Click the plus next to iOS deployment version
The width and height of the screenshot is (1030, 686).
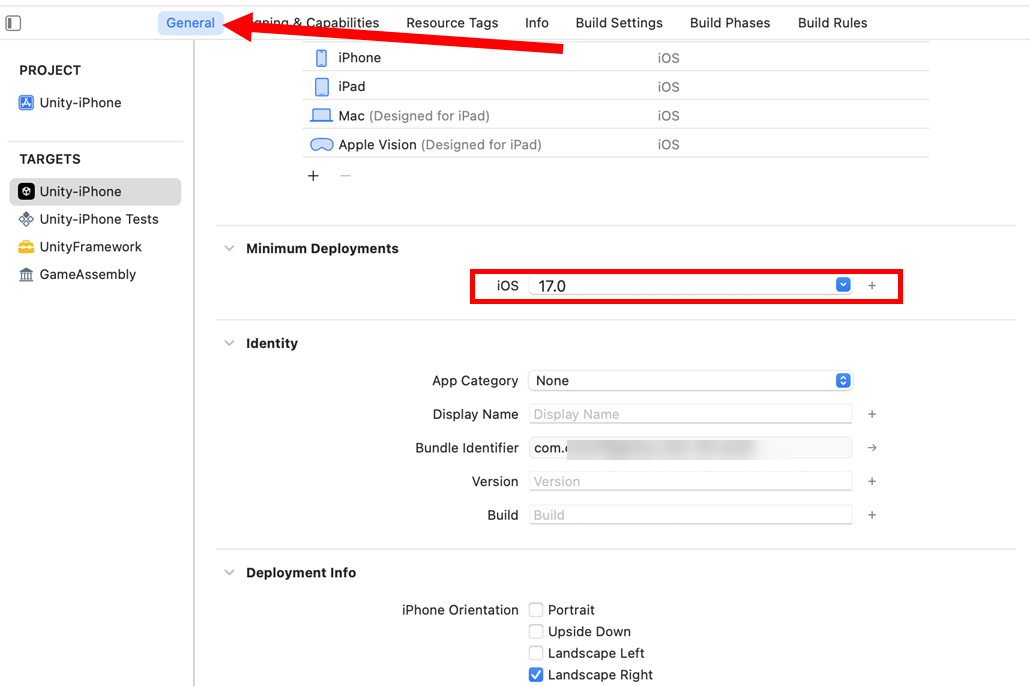(x=872, y=286)
